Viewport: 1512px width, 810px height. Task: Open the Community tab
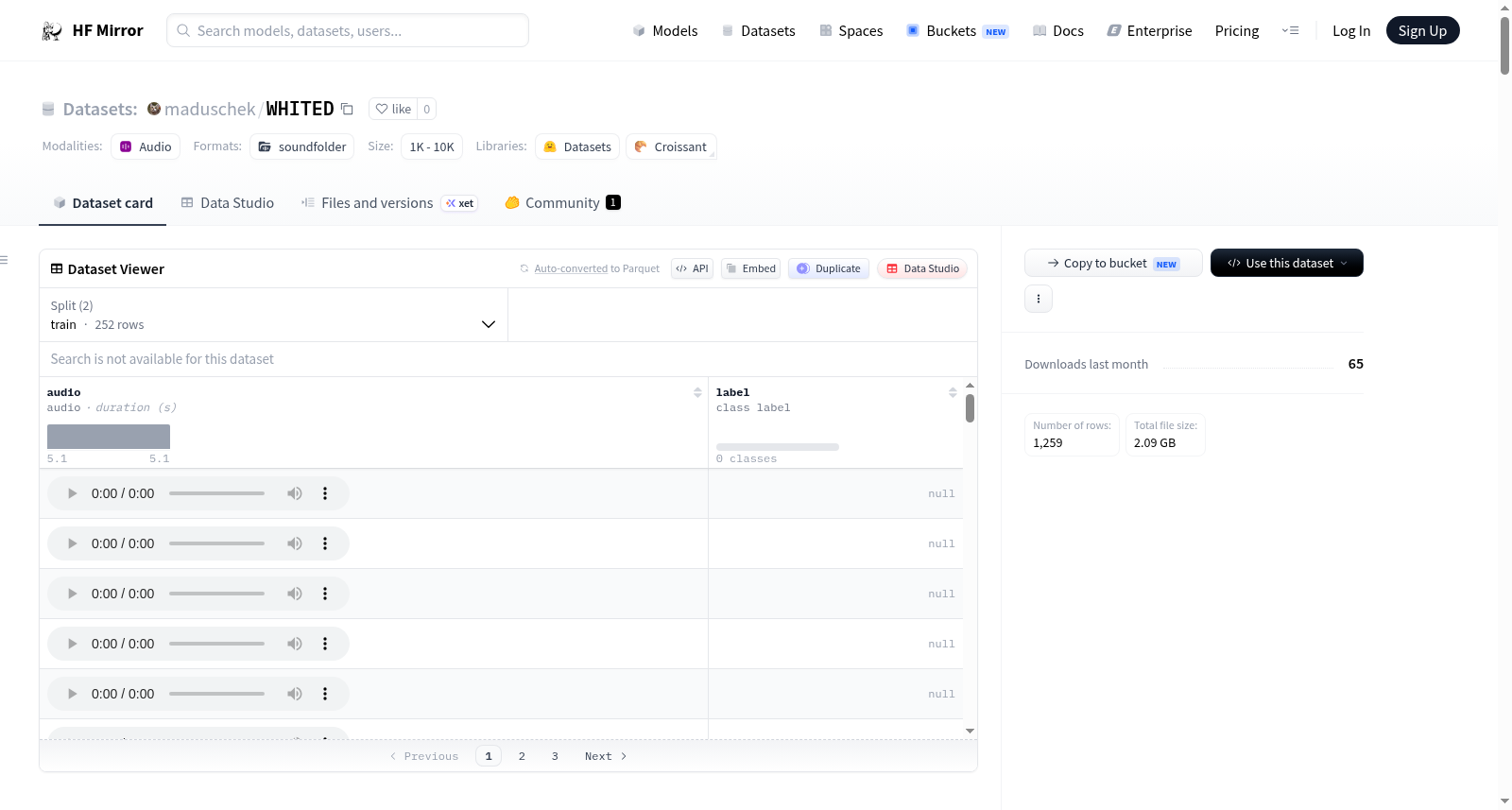tap(562, 203)
